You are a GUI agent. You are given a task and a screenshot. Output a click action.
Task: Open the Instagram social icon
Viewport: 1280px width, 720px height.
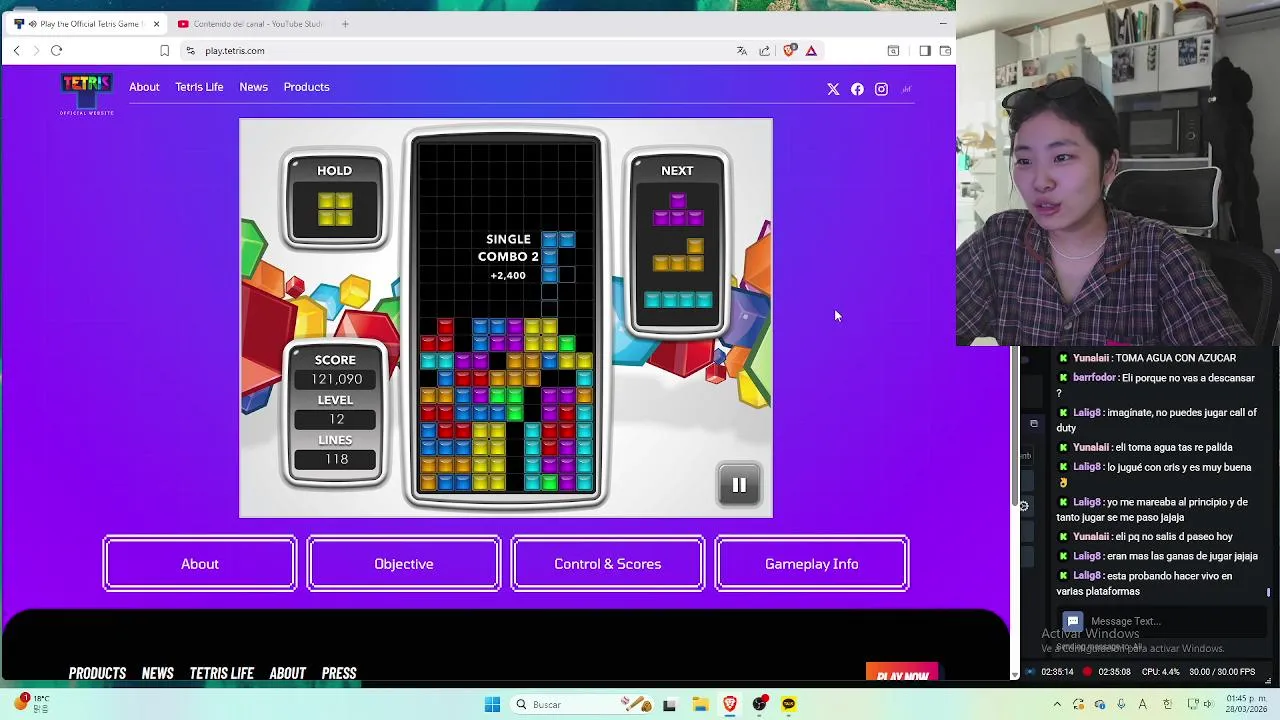click(881, 89)
